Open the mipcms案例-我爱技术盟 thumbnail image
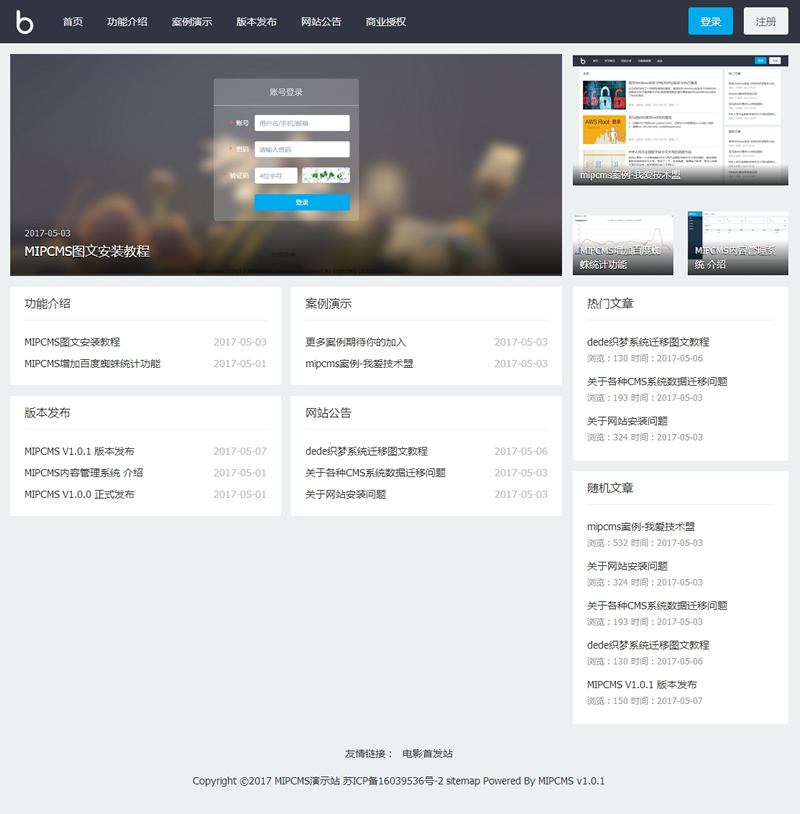 [680, 120]
